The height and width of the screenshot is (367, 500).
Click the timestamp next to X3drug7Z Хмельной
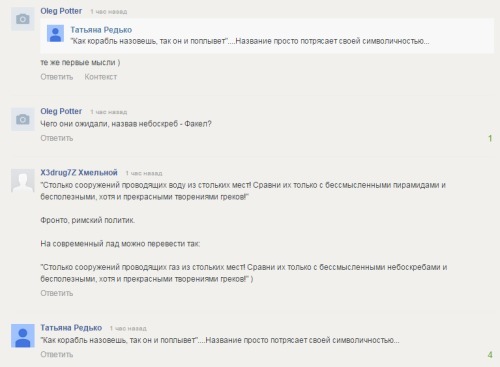144,173
